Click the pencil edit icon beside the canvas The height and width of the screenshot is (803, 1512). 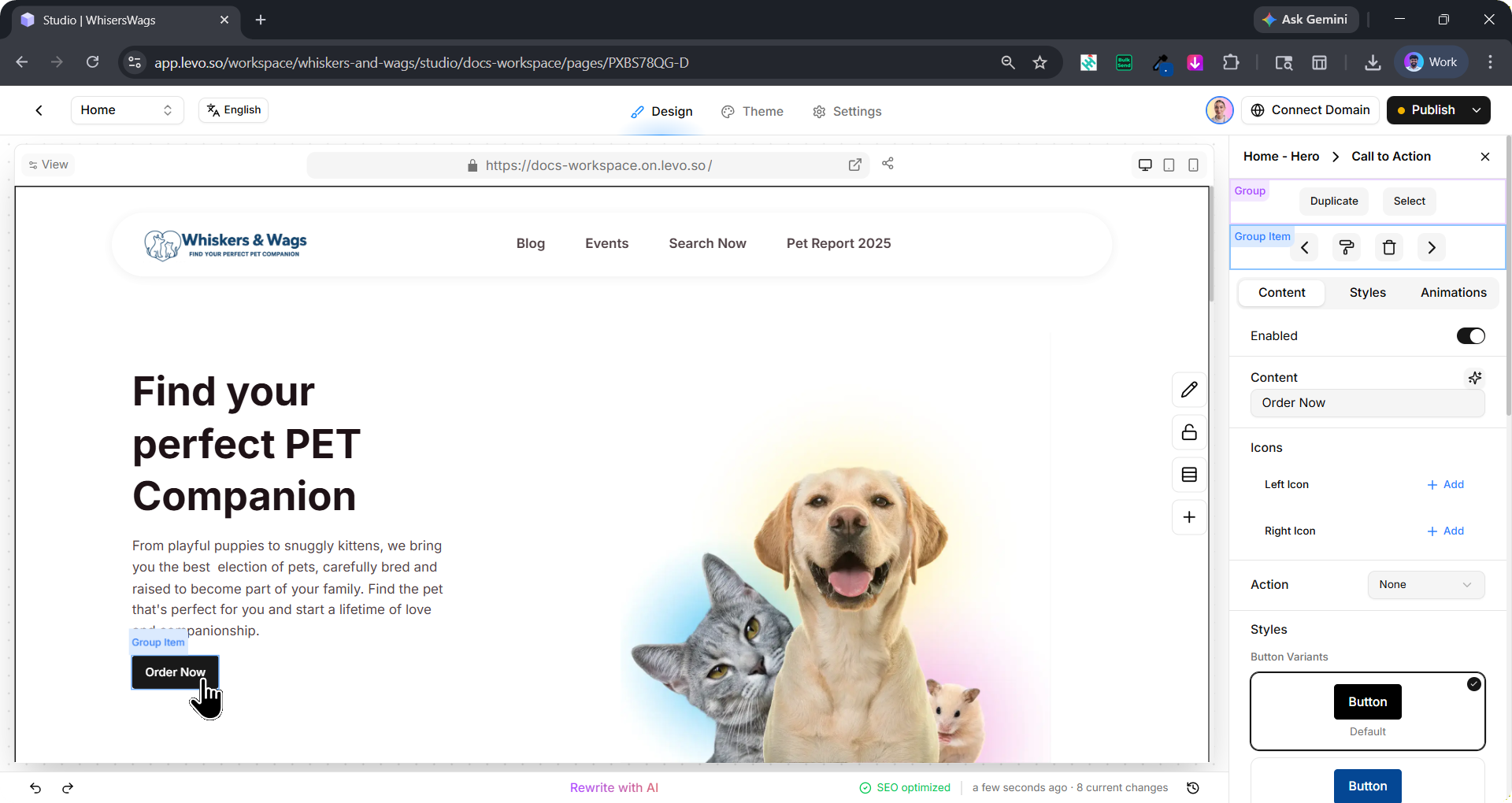tap(1189, 390)
